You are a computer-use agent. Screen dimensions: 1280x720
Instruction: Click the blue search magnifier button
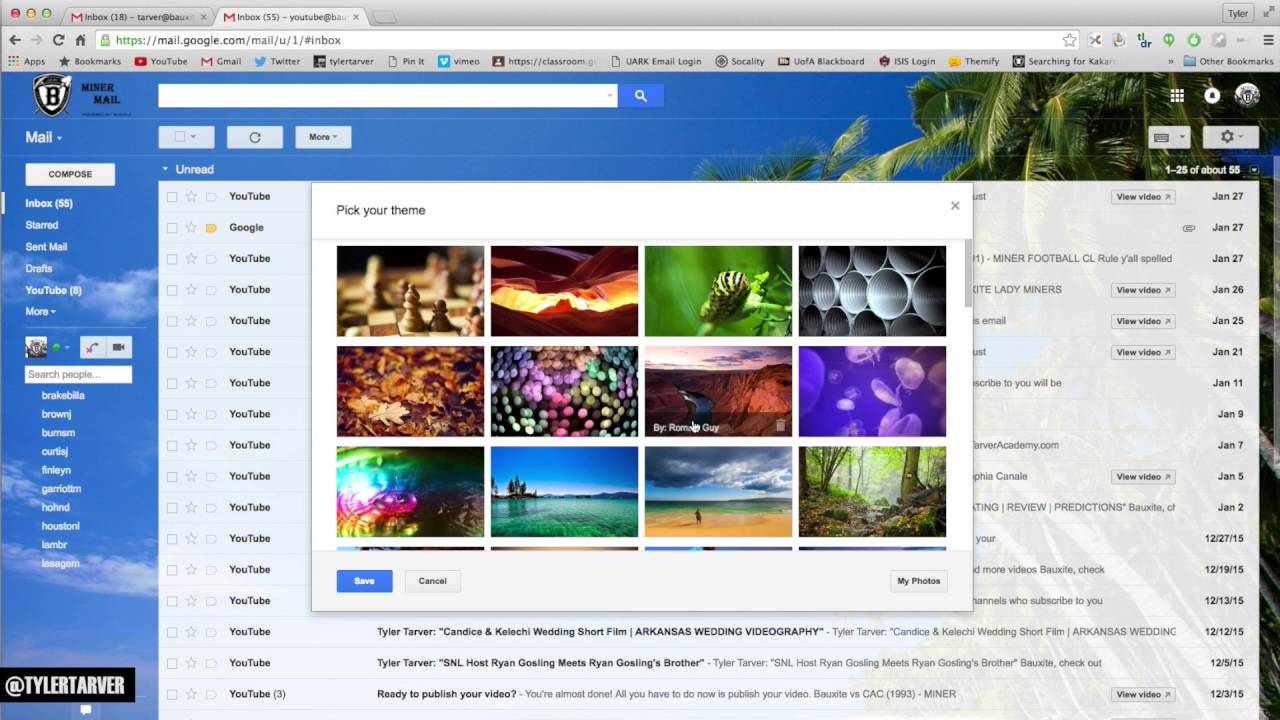640,96
